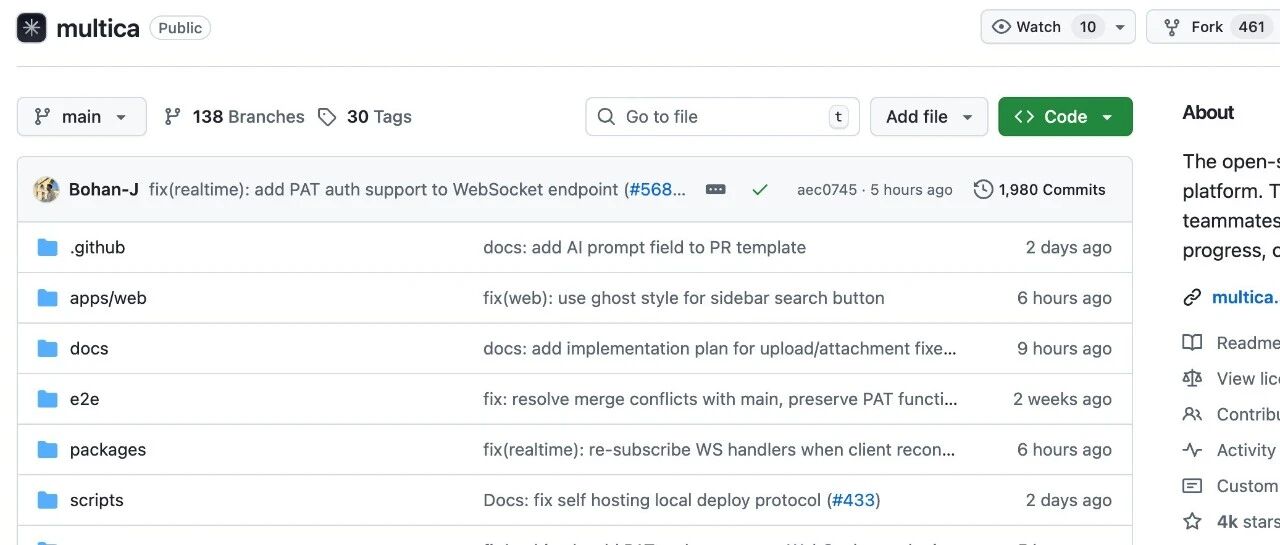The height and width of the screenshot is (545, 1280).
Task: Click the Activity pulse icon
Action: tap(1192, 450)
